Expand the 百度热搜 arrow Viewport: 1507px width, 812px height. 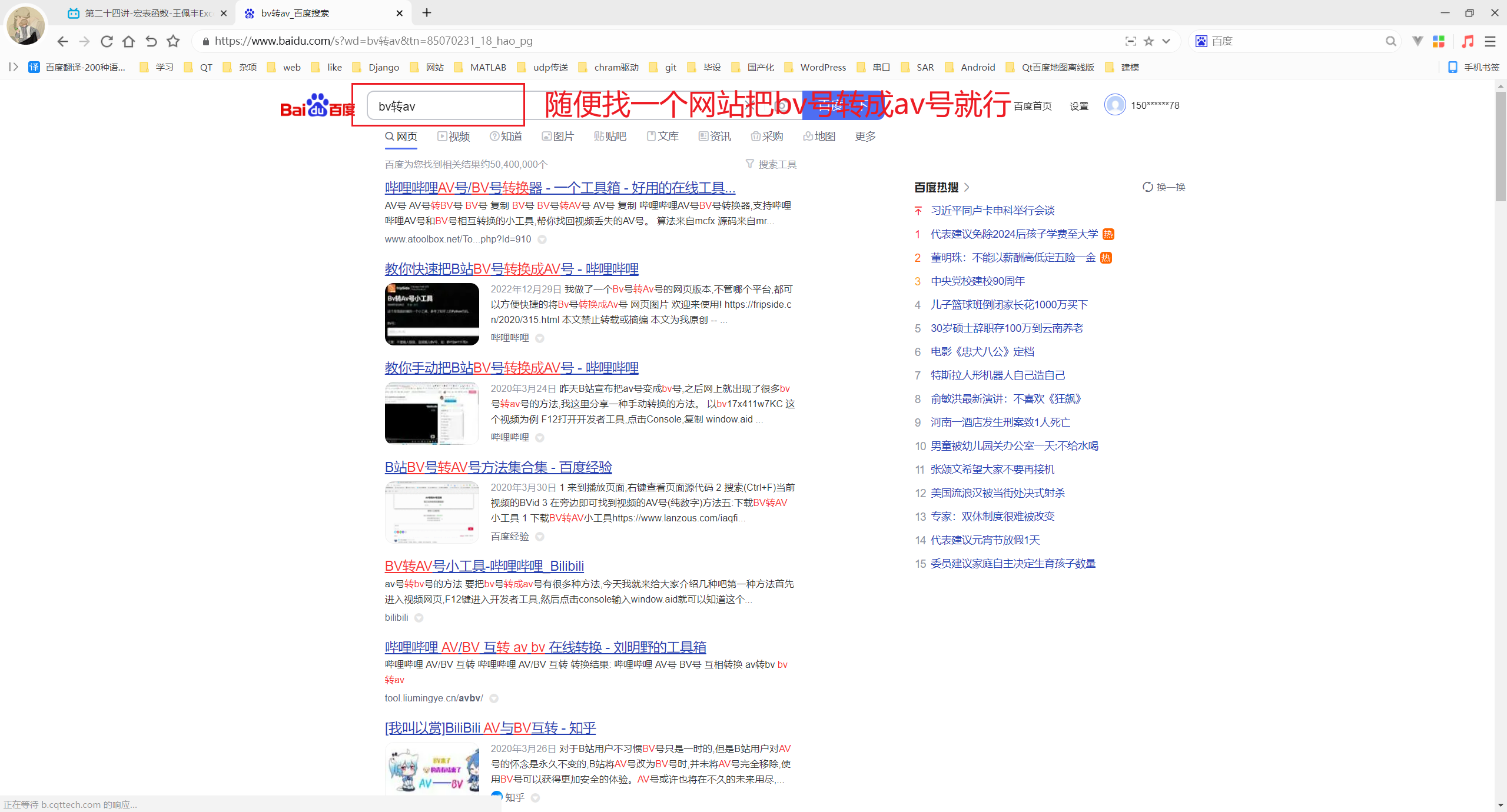[967, 187]
